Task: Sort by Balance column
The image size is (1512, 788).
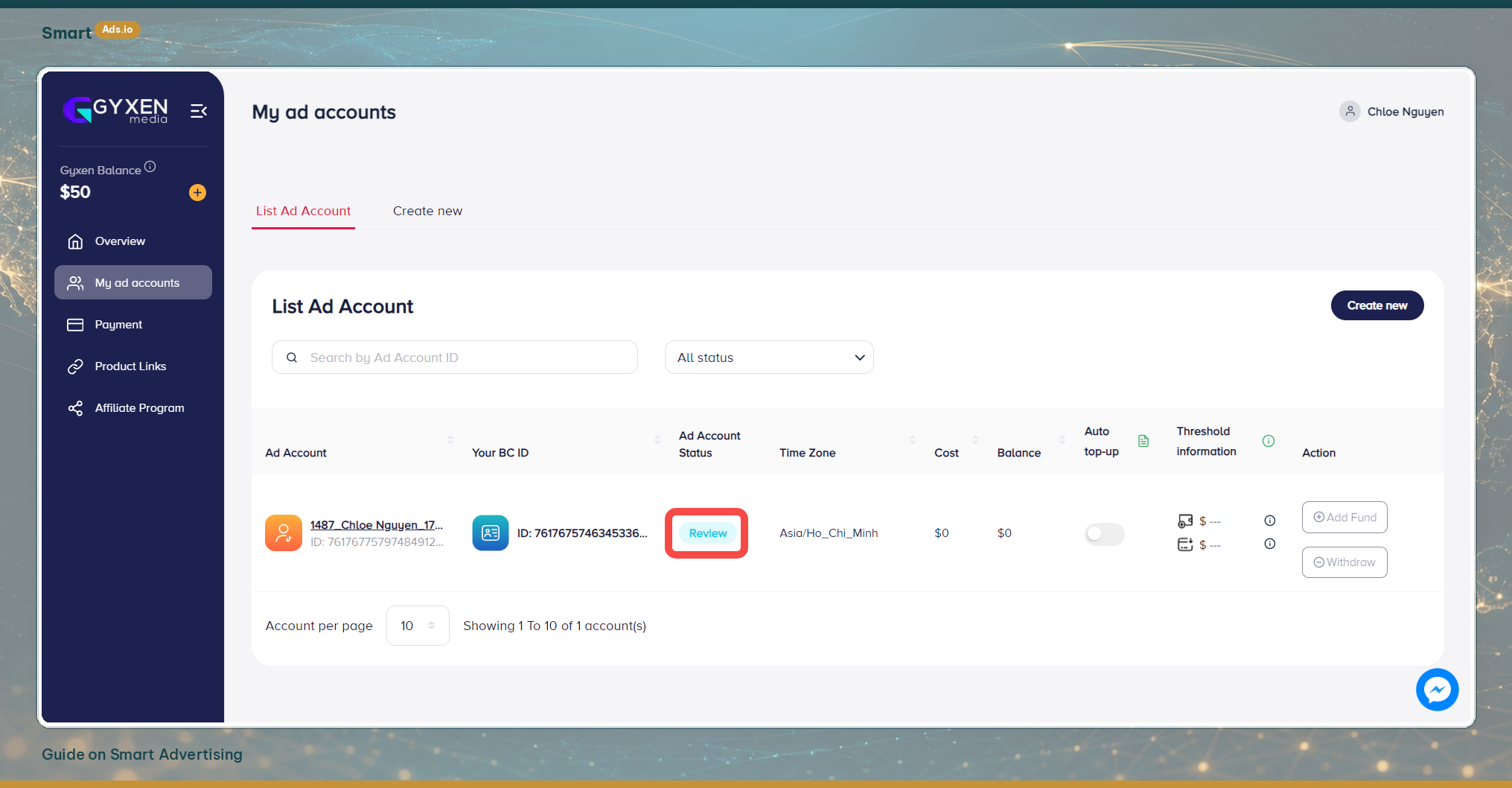Action: tap(1062, 440)
